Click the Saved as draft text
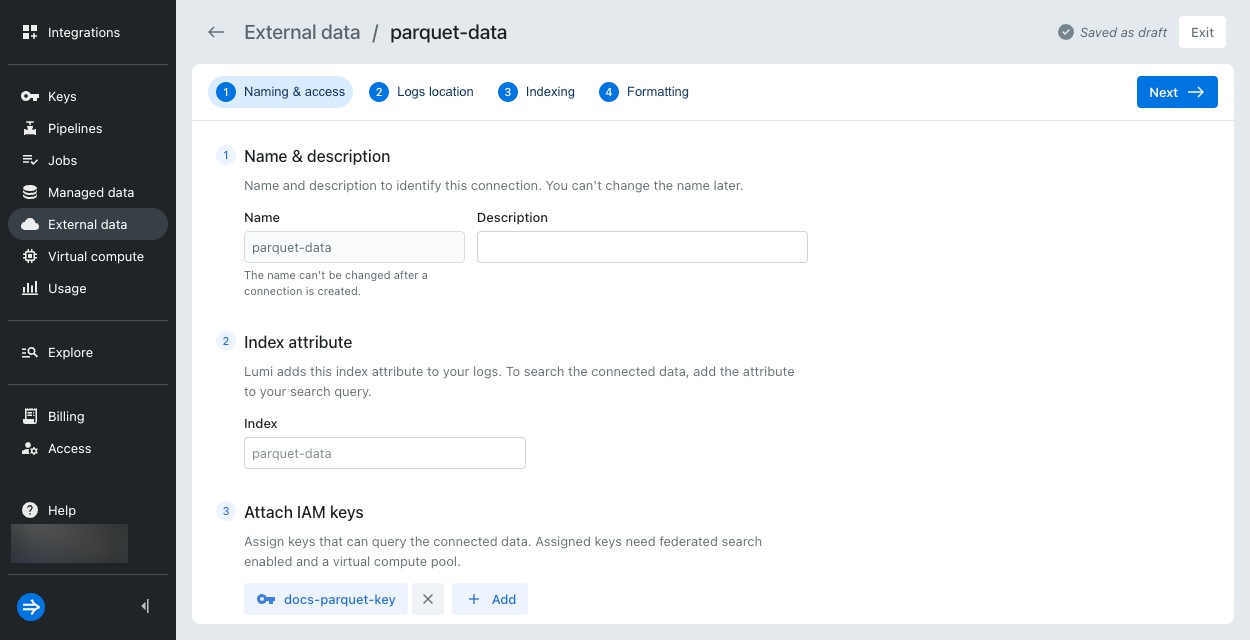This screenshot has width=1250, height=640. pyautogui.click(x=1123, y=32)
